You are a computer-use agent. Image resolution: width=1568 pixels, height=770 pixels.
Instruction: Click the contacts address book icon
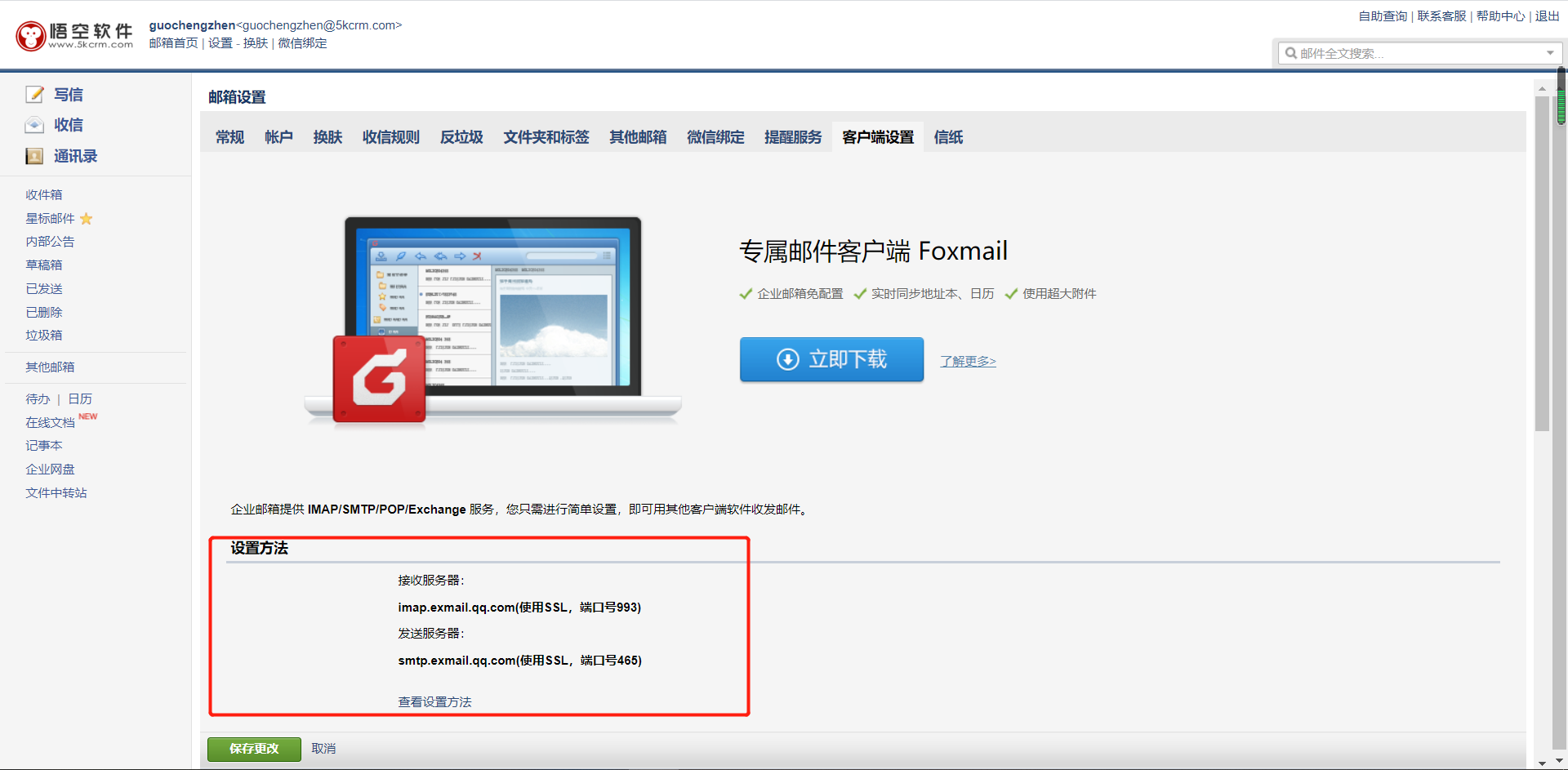34,156
